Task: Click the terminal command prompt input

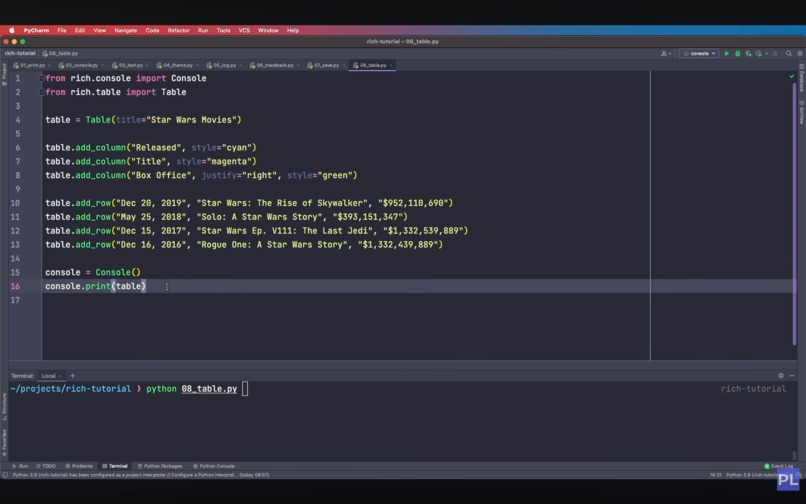Action: pyautogui.click(x=245, y=389)
